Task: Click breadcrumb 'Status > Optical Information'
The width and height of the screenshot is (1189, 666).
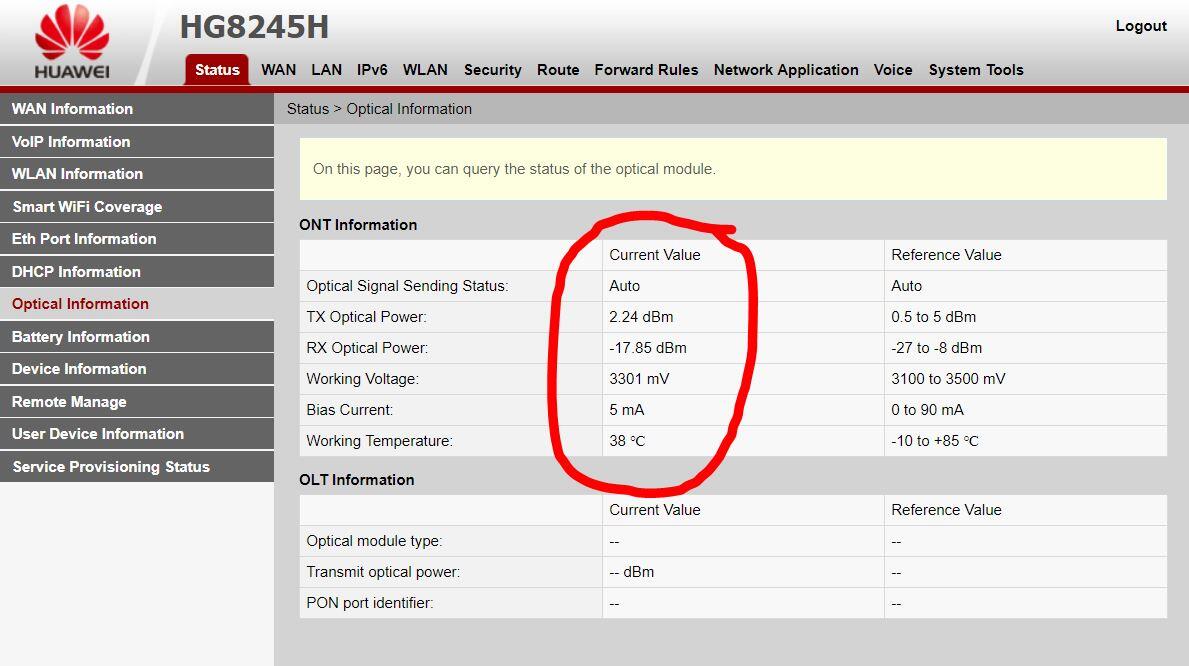Action: point(379,109)
